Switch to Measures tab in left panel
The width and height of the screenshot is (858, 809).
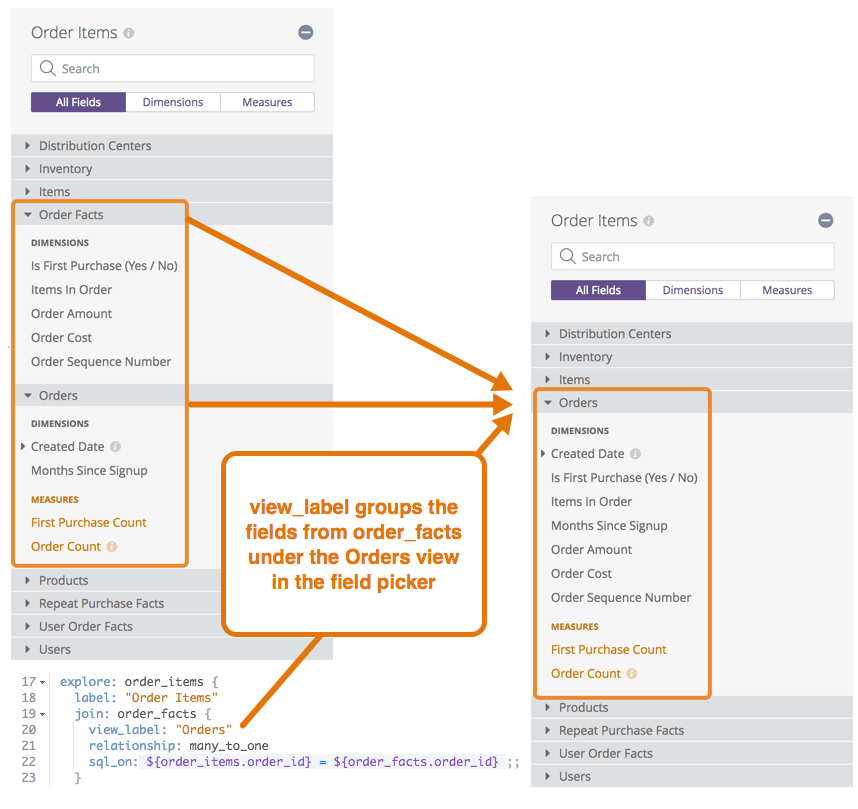[x=268, y=102]
